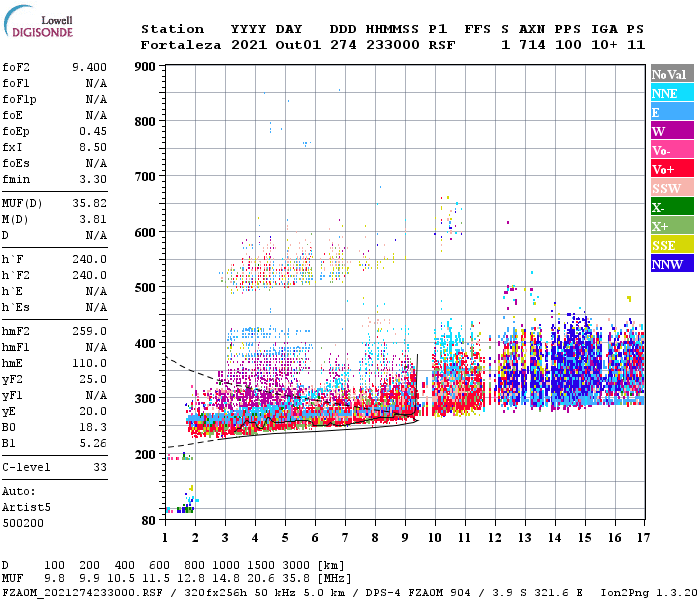
Task: Click the yF2 value 25.0
Action: (93, 379)
